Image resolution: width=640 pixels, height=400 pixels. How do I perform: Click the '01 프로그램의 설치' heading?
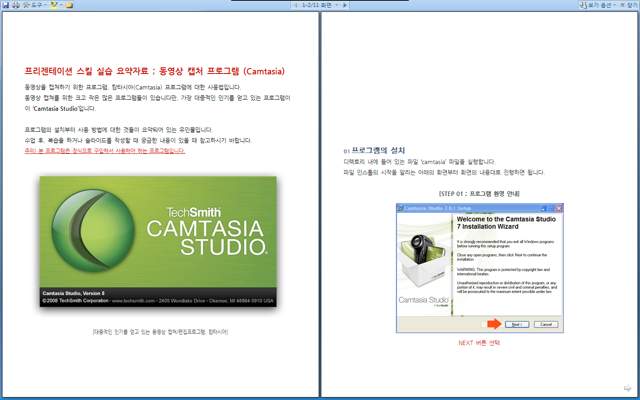pos(374,150)
